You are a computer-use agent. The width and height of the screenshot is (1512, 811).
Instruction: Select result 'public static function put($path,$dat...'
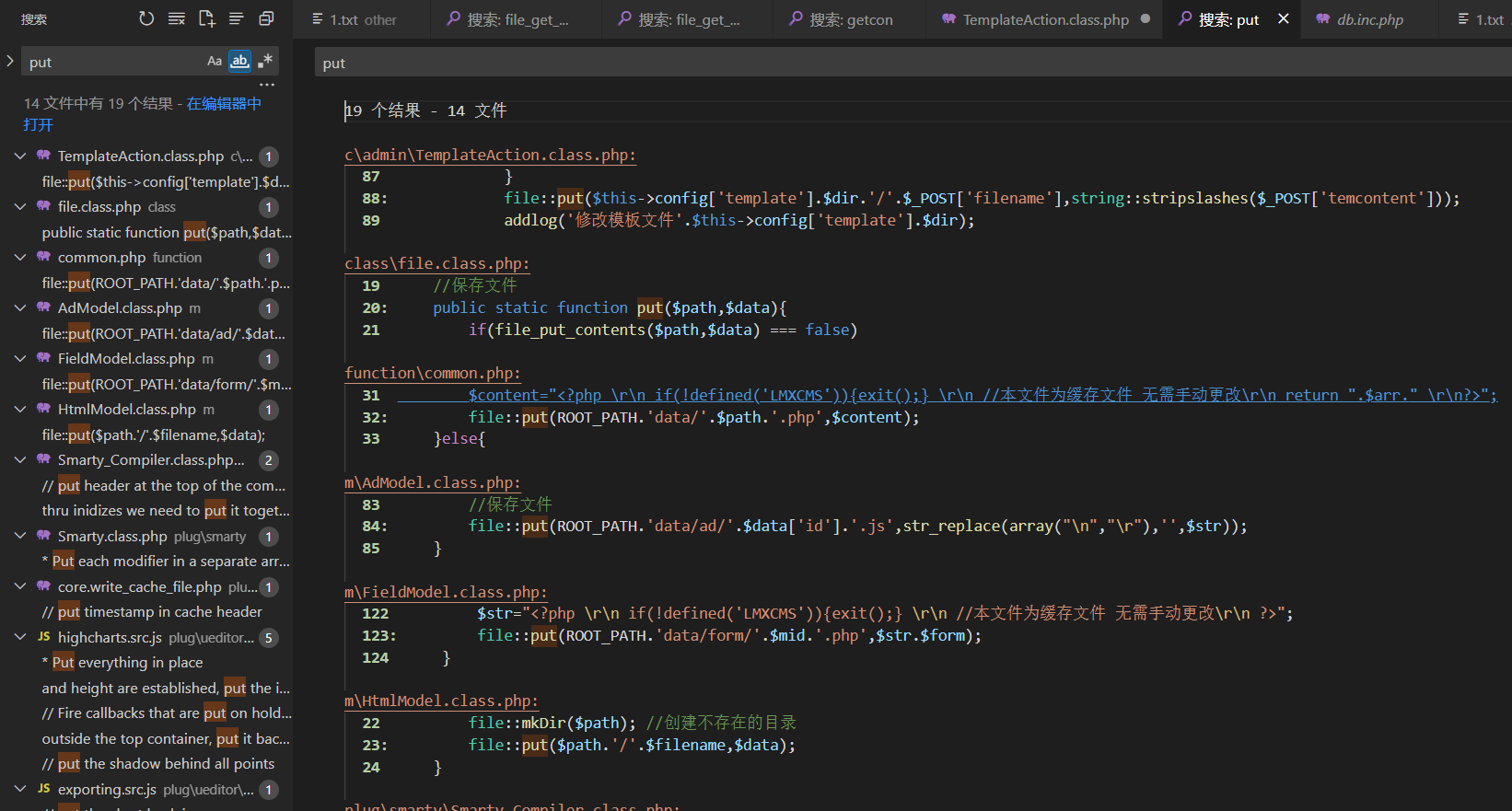pos(166,233)
